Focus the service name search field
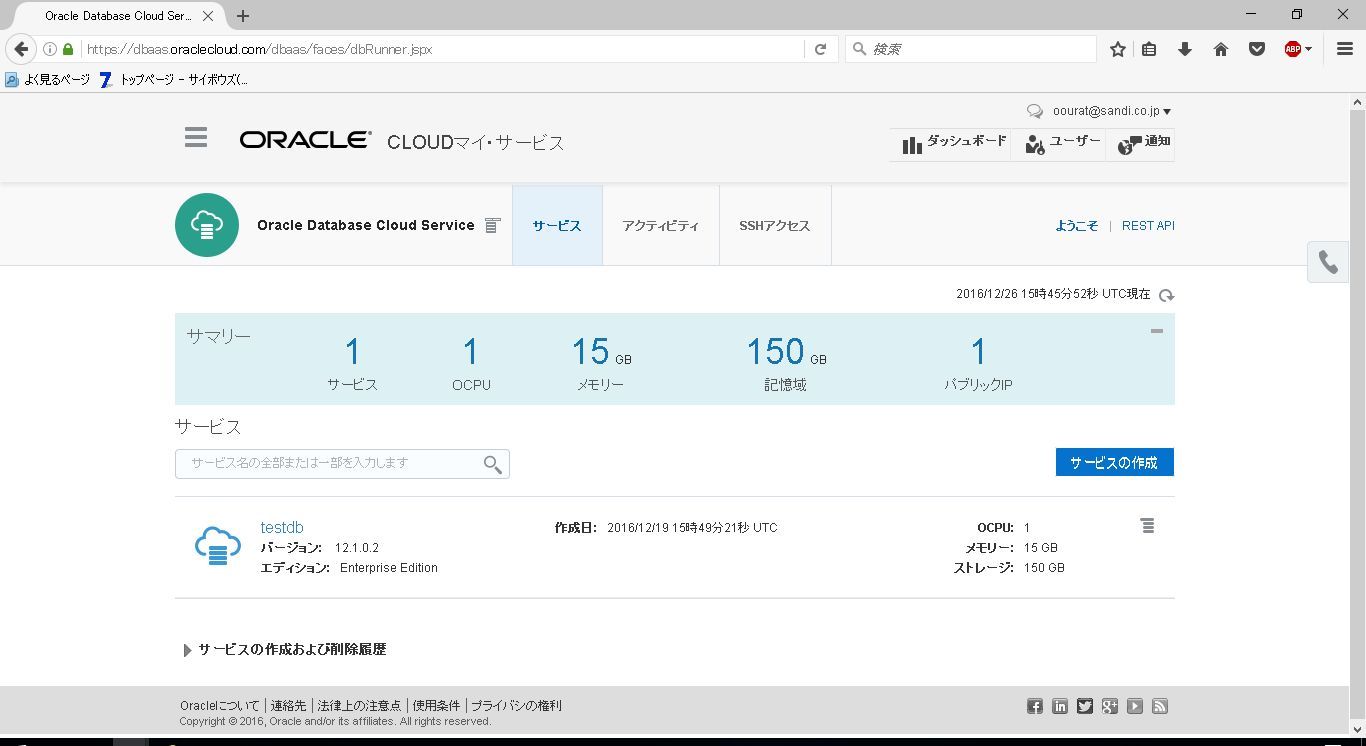 tap(342, 464)
